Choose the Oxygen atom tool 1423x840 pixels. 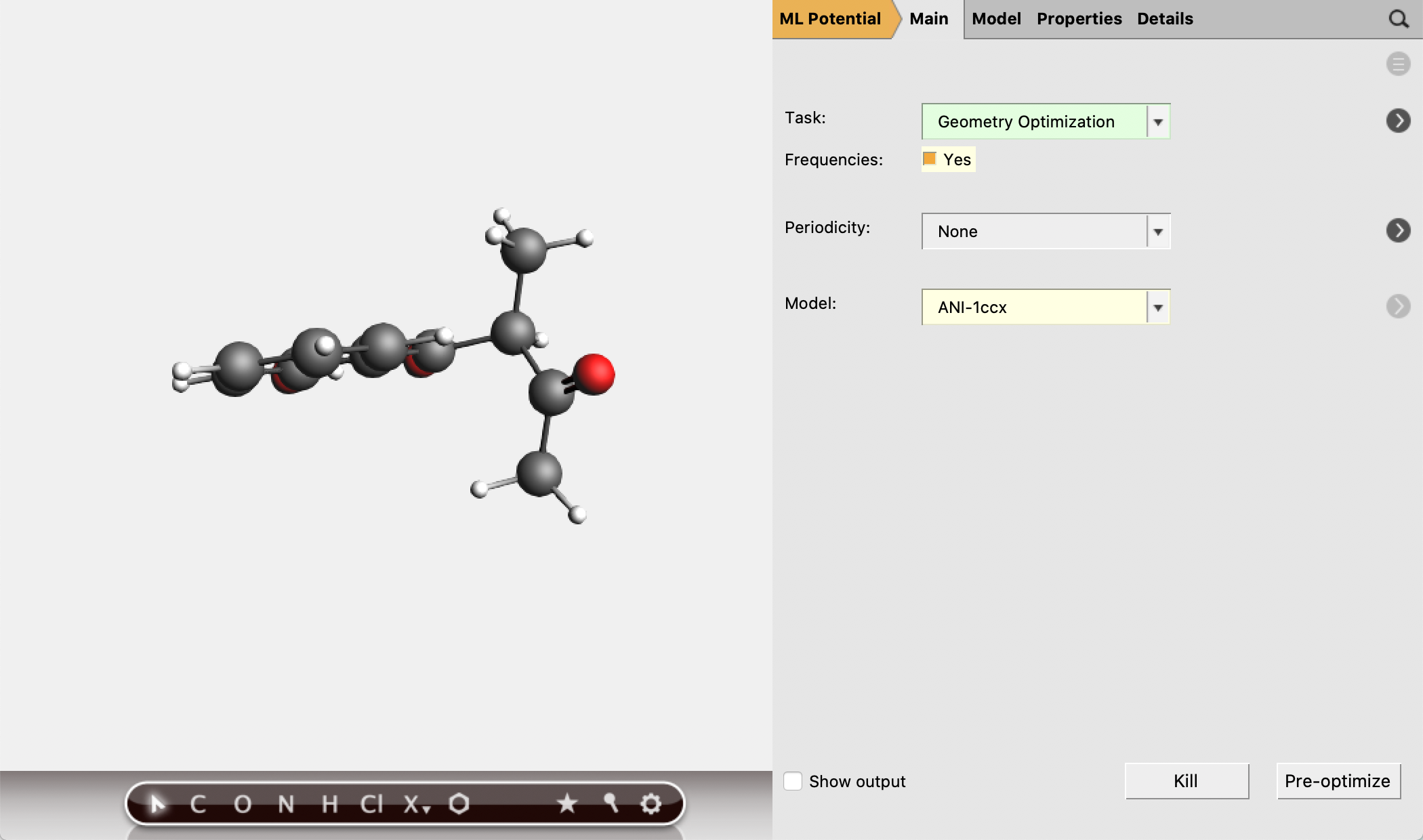point(242,804)
